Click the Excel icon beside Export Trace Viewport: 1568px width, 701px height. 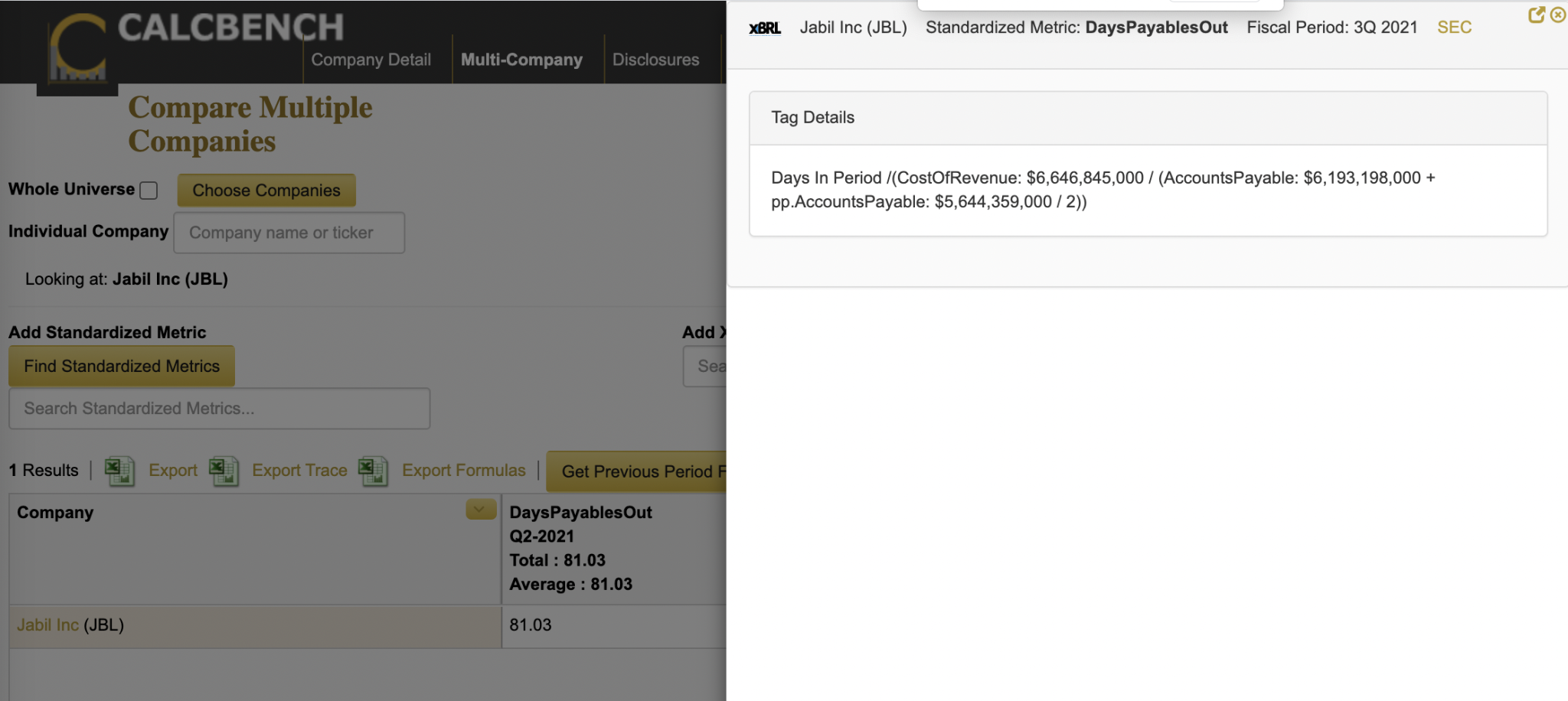(x=224, y=471)
